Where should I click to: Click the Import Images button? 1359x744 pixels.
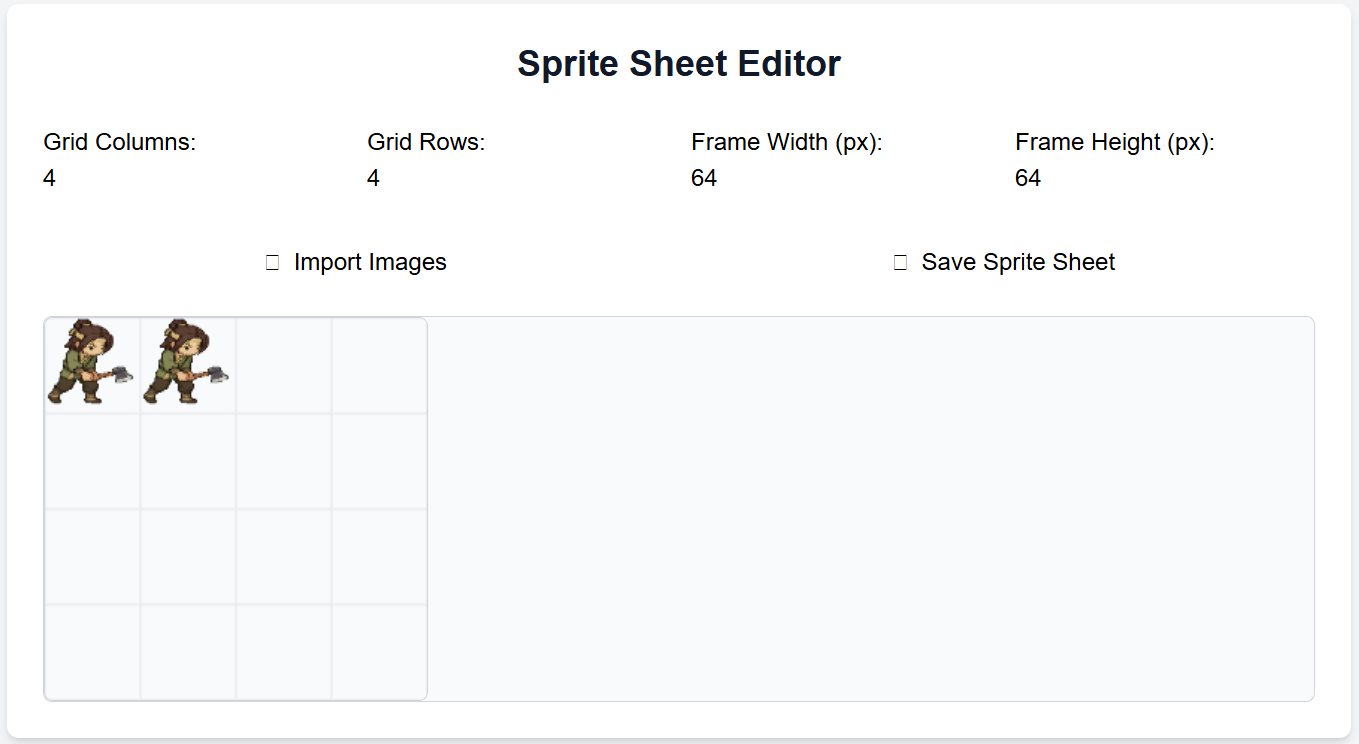click(x=355, y=261)
